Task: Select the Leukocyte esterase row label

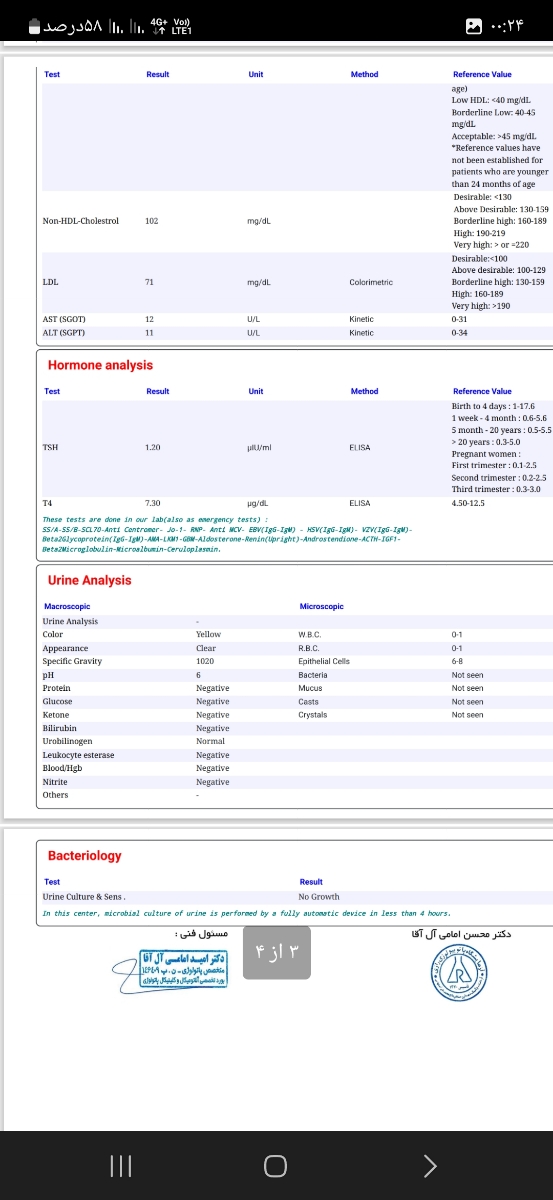Action: (x=78, y=755)
